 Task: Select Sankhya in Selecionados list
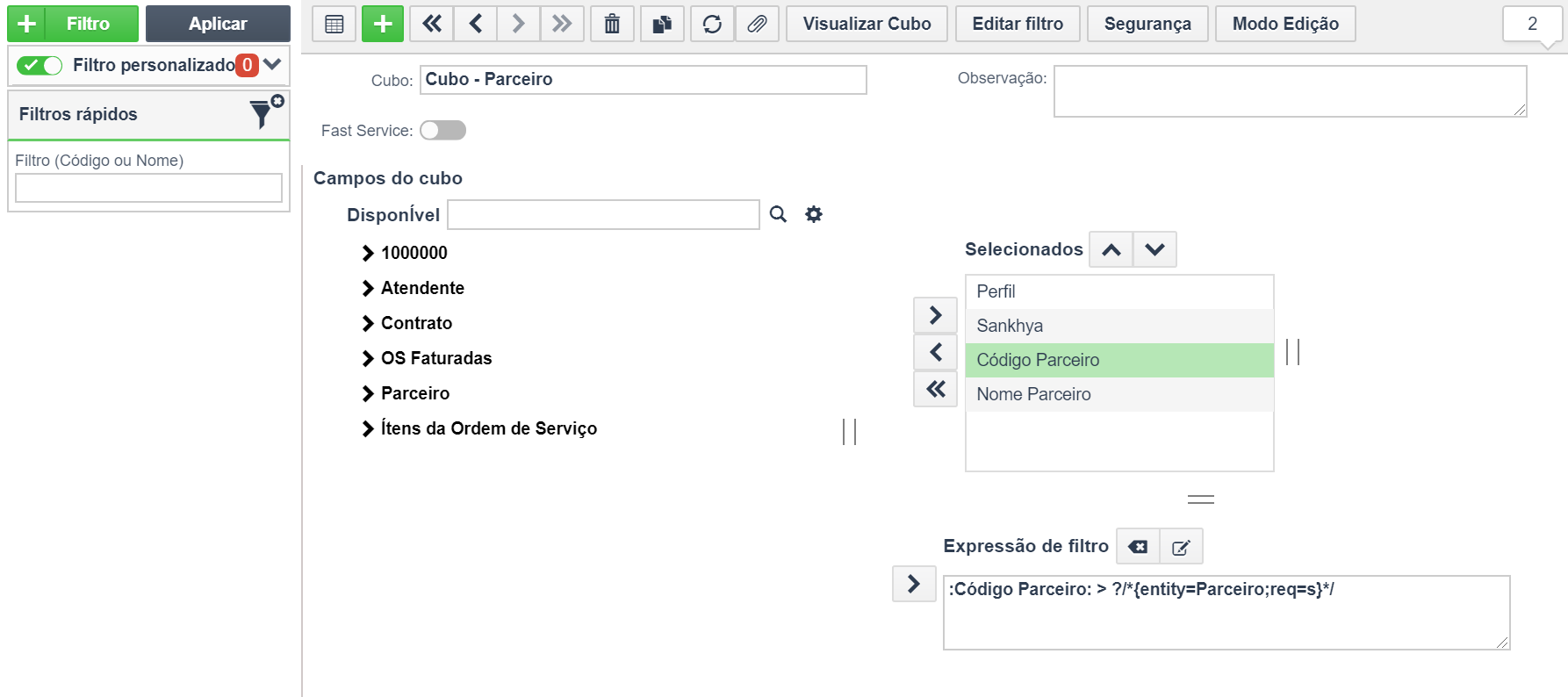[x=1119, y=326]
